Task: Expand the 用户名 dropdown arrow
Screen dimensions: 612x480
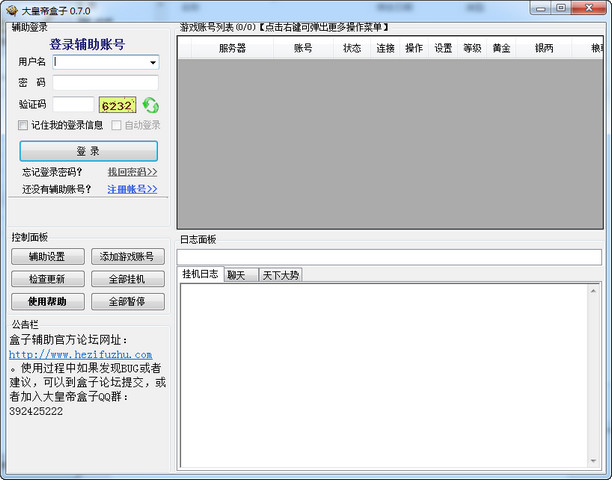Action: click(153, 62)
